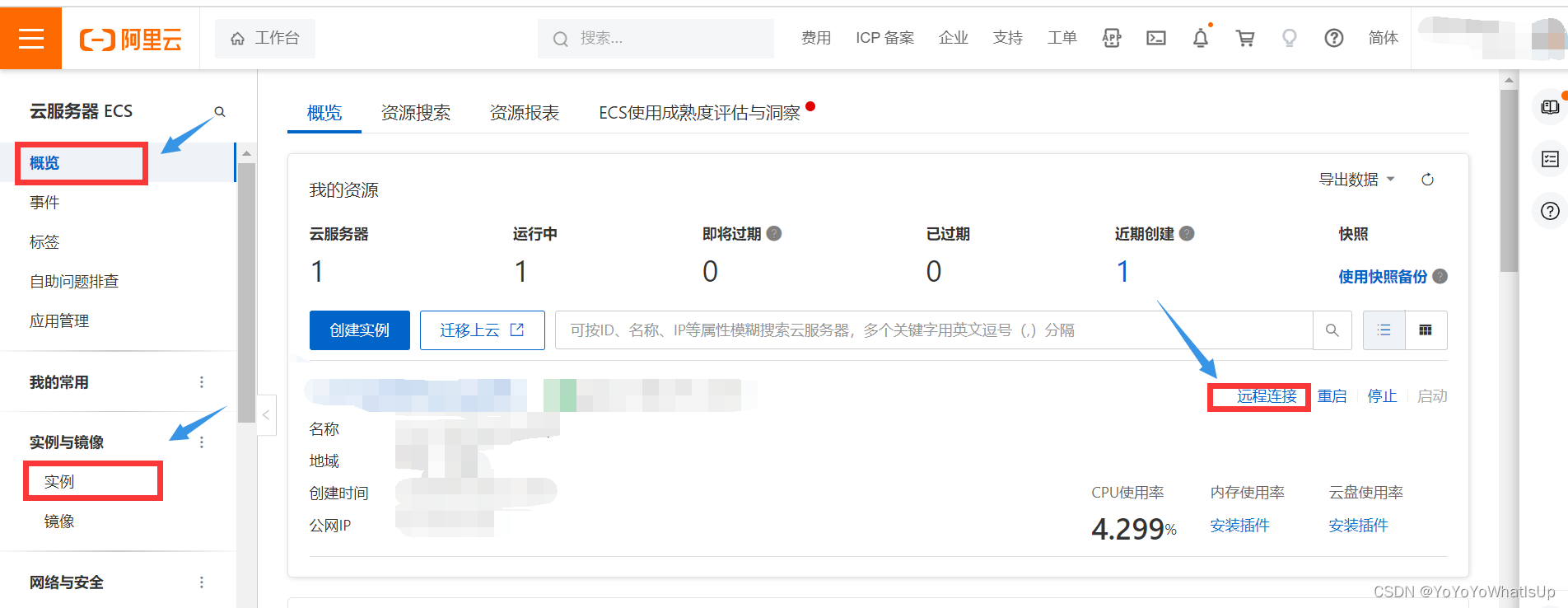Show help for 近期创建

(1187, 234)
